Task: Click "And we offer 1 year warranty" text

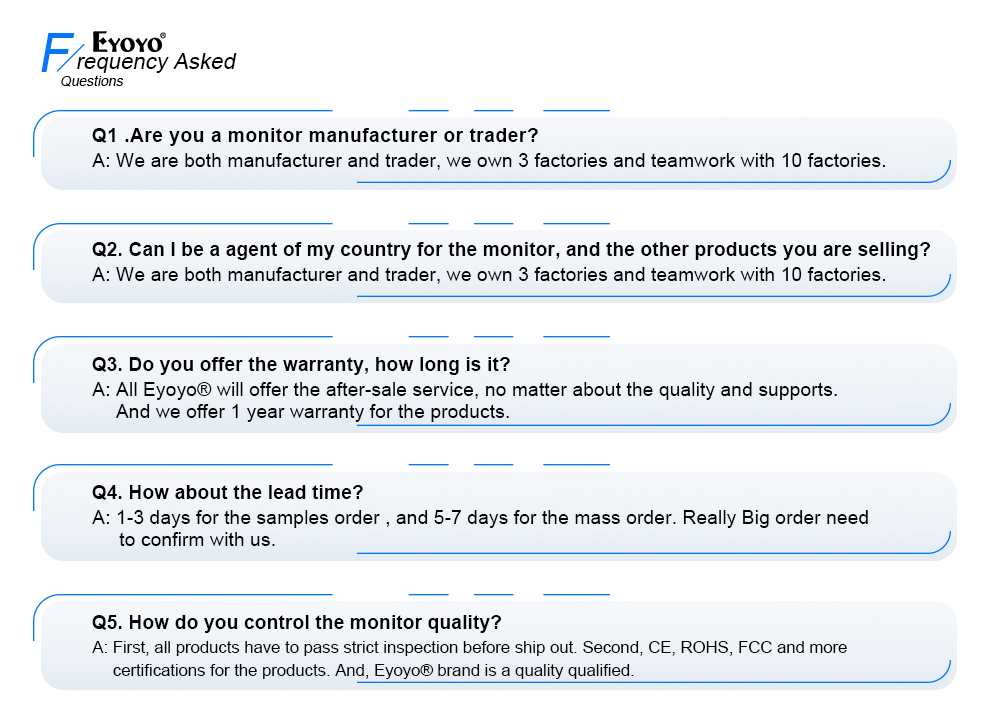Action: coord(312,411)
